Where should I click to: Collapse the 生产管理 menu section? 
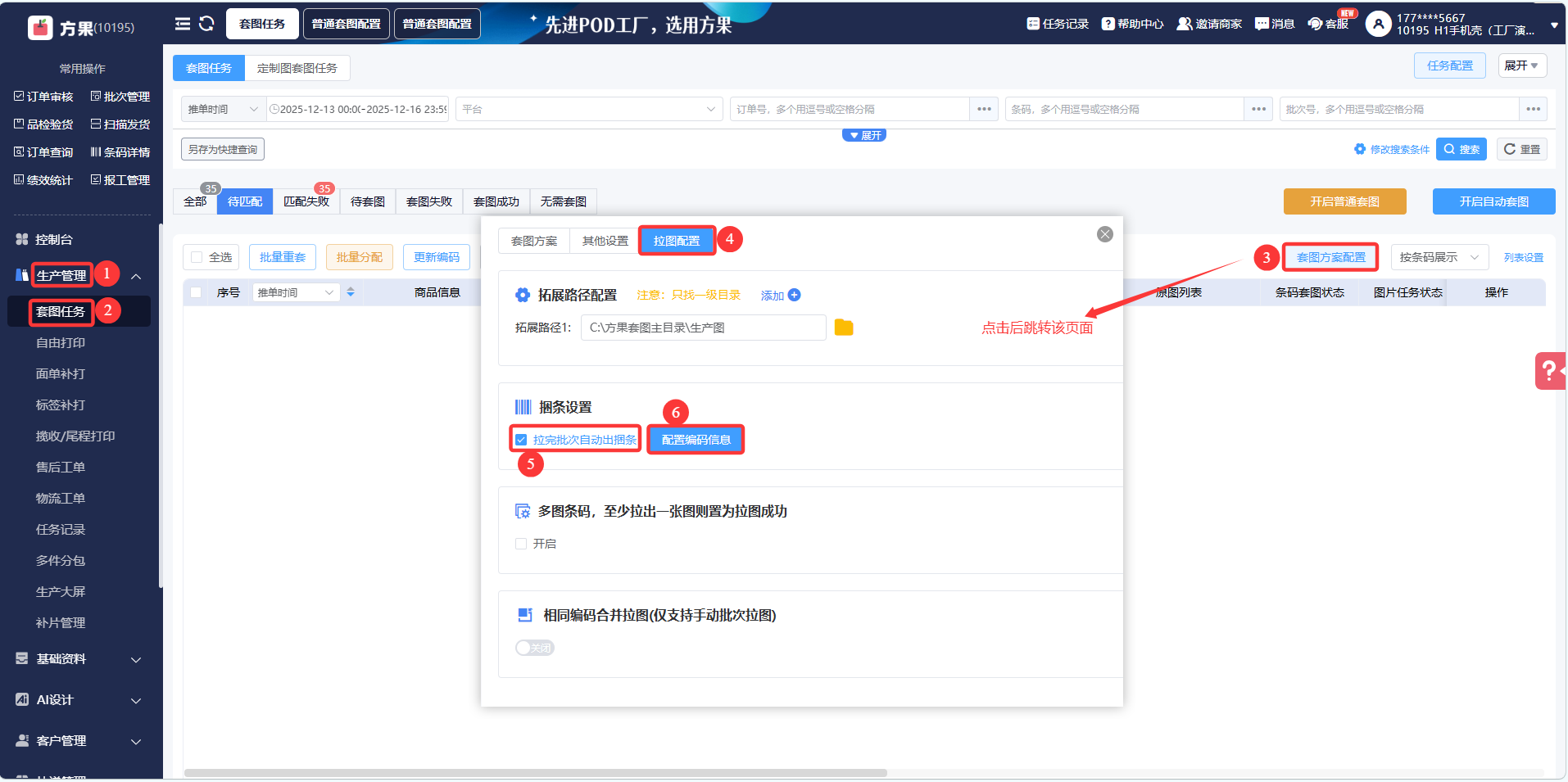(x=136, y=276)
